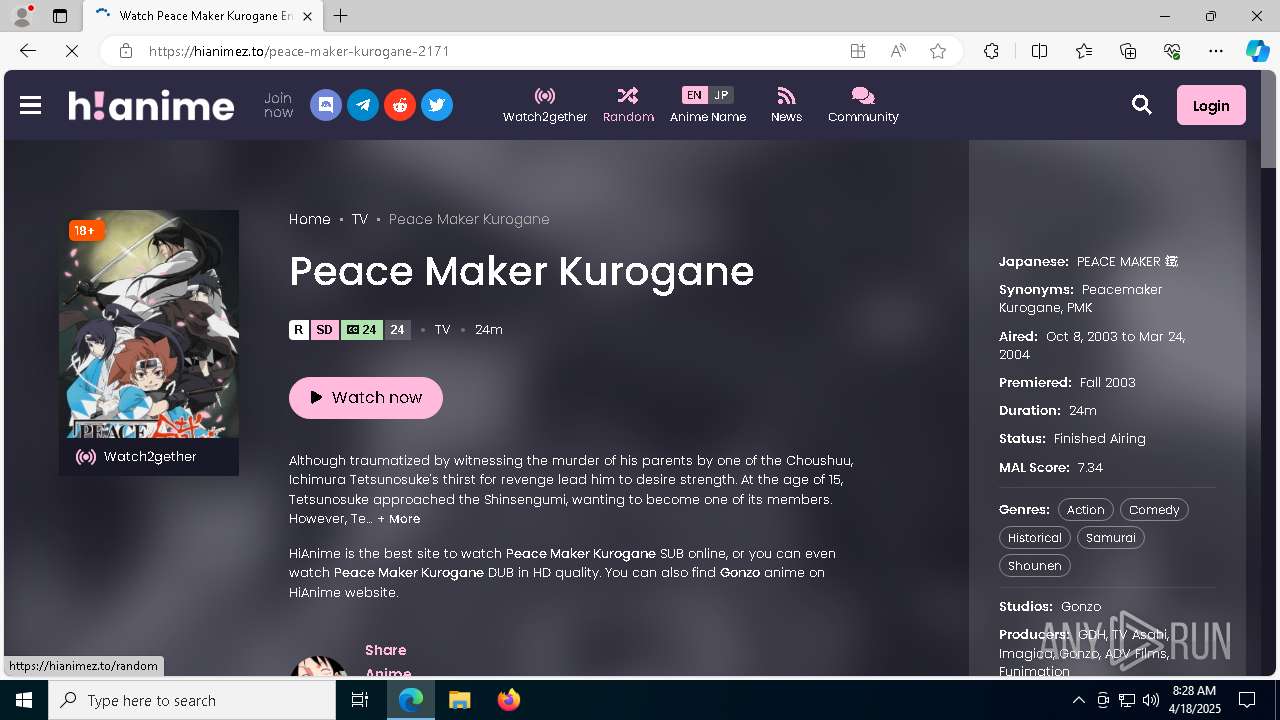Filter by the Action genre
Screen dimensions: 1280x720
1085,510
